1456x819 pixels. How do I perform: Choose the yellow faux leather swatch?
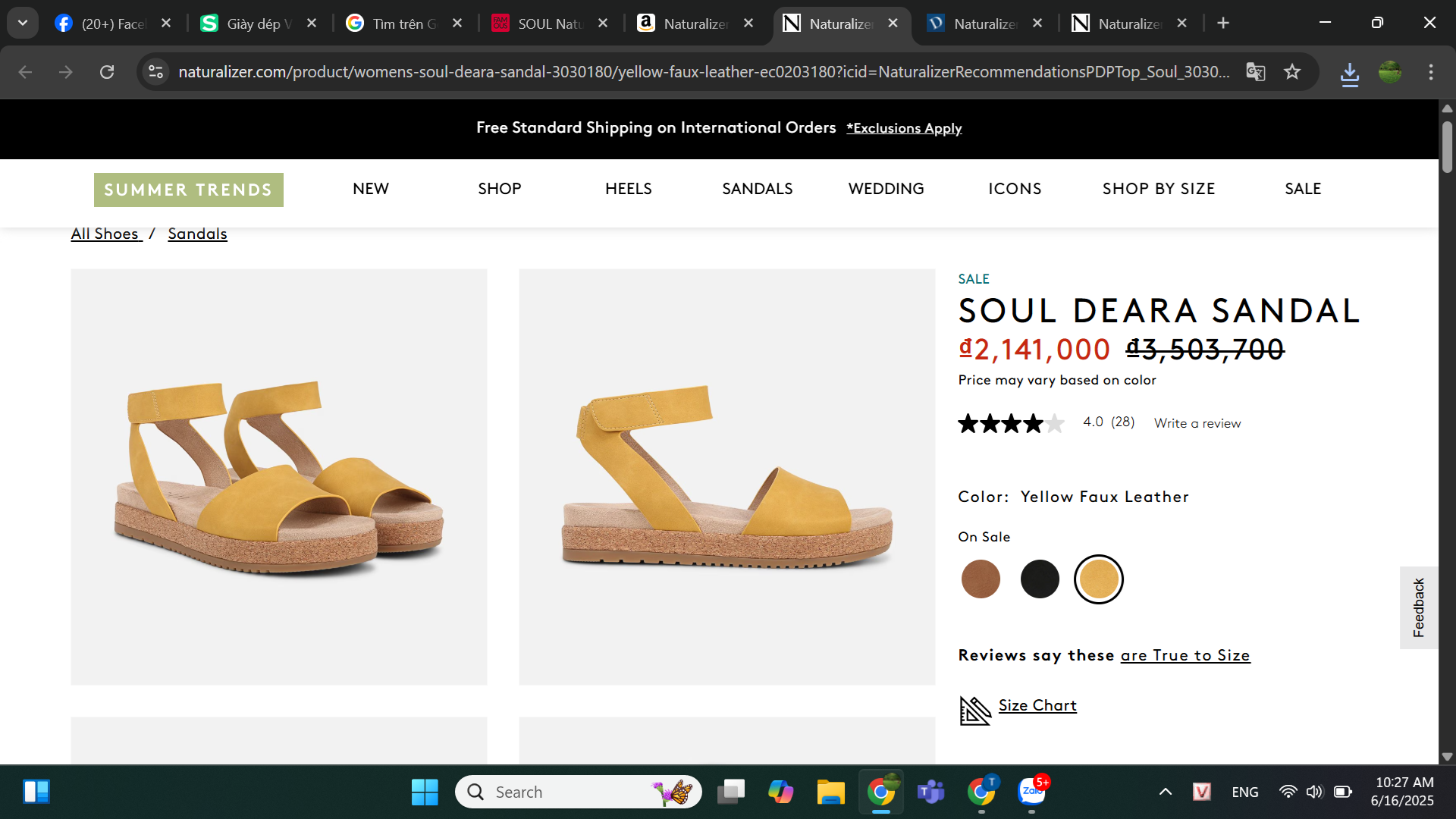(1099, 579)
